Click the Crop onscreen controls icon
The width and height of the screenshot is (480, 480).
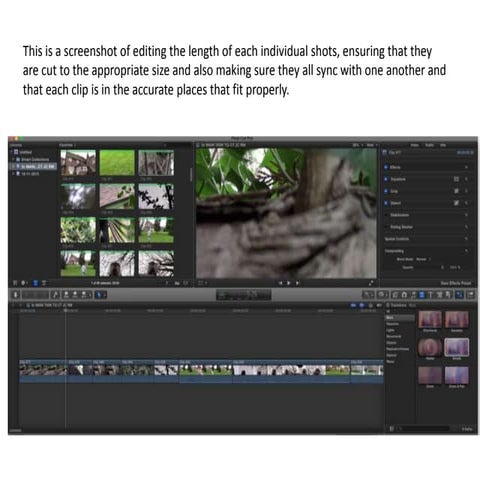tap(456, 191)
